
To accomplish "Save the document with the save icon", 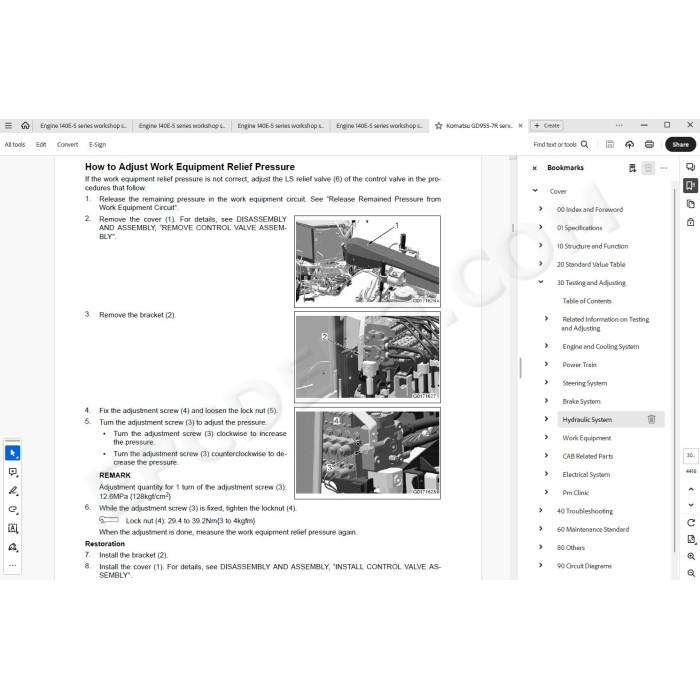I will point(609,144).
